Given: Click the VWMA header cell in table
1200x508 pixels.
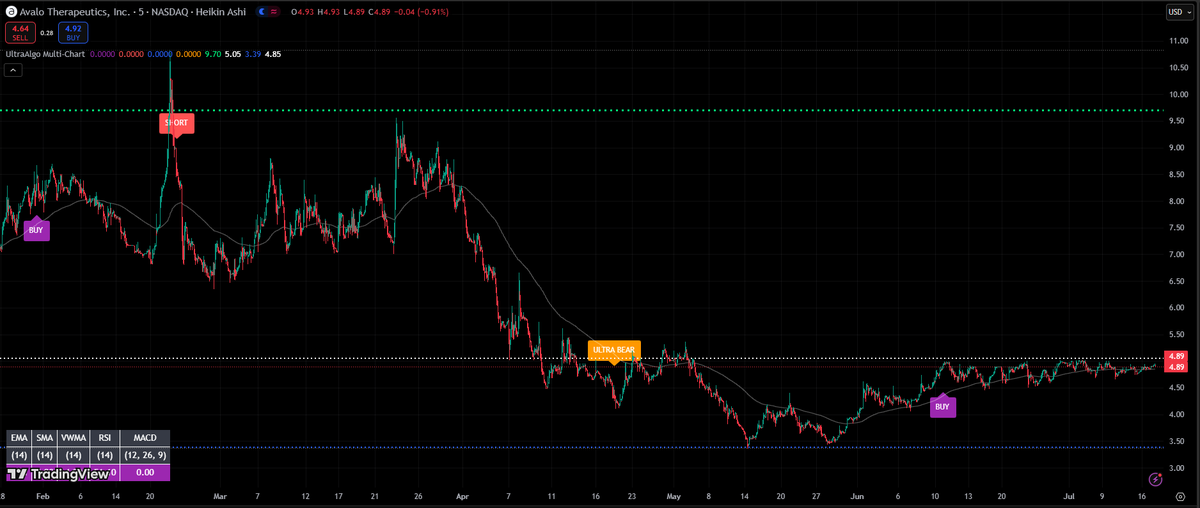Looking at the screenshot, I should pos(72,438).
